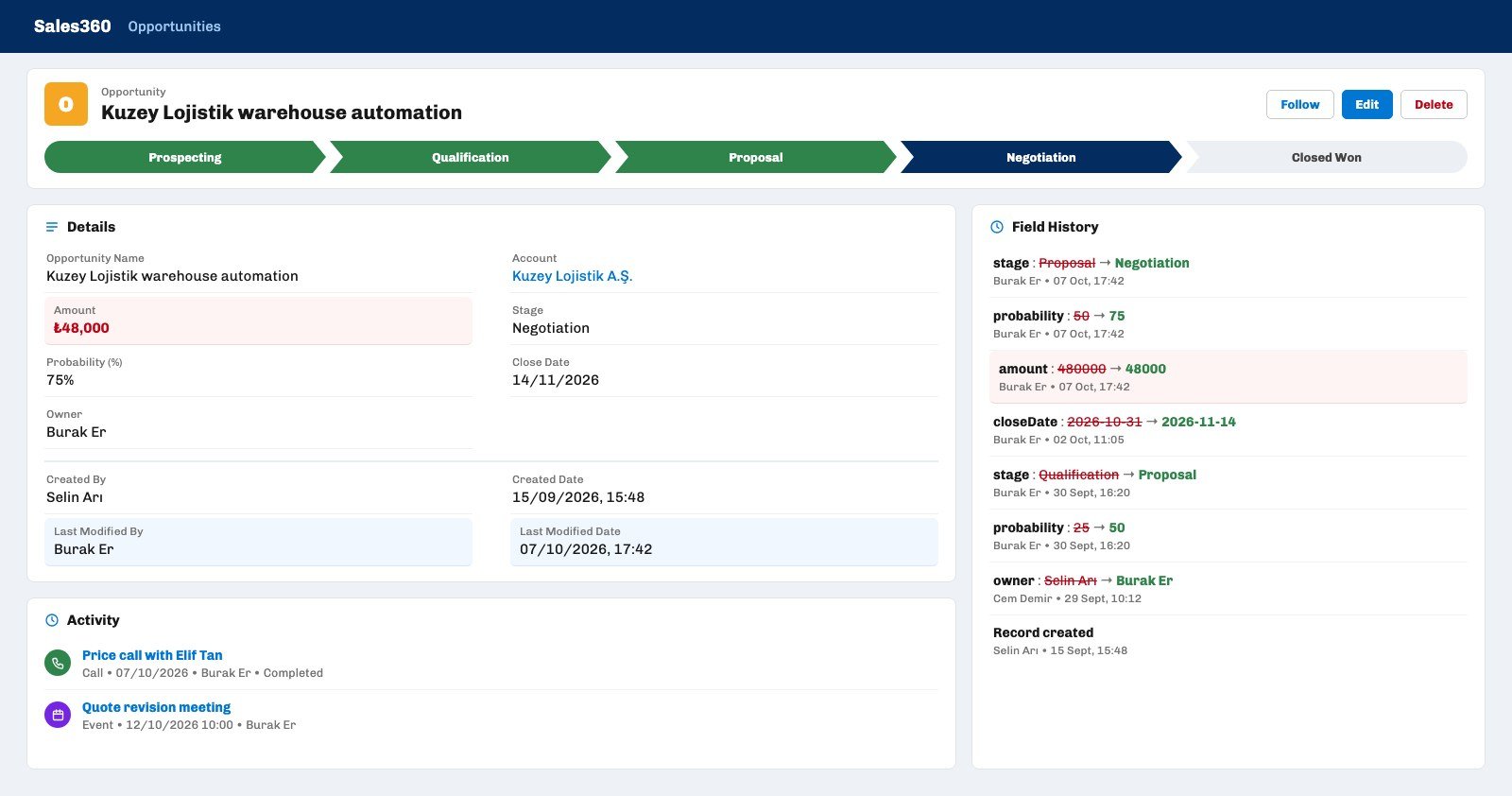Click the Close Date value 14/11/2026
This screenshot has width=1512, height=796.
pyautogui.click(x=556, y=380)
